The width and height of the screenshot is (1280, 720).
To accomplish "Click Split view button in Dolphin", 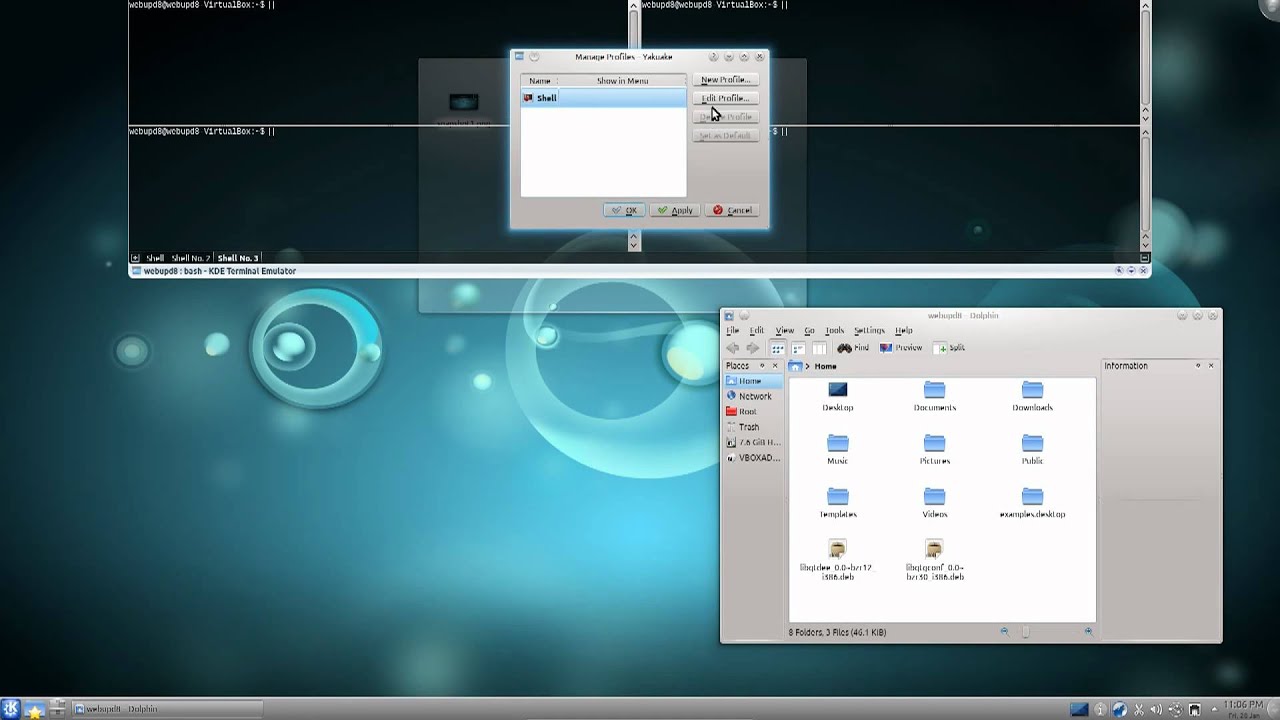I will pyautogui.click(x=950, y=348).
